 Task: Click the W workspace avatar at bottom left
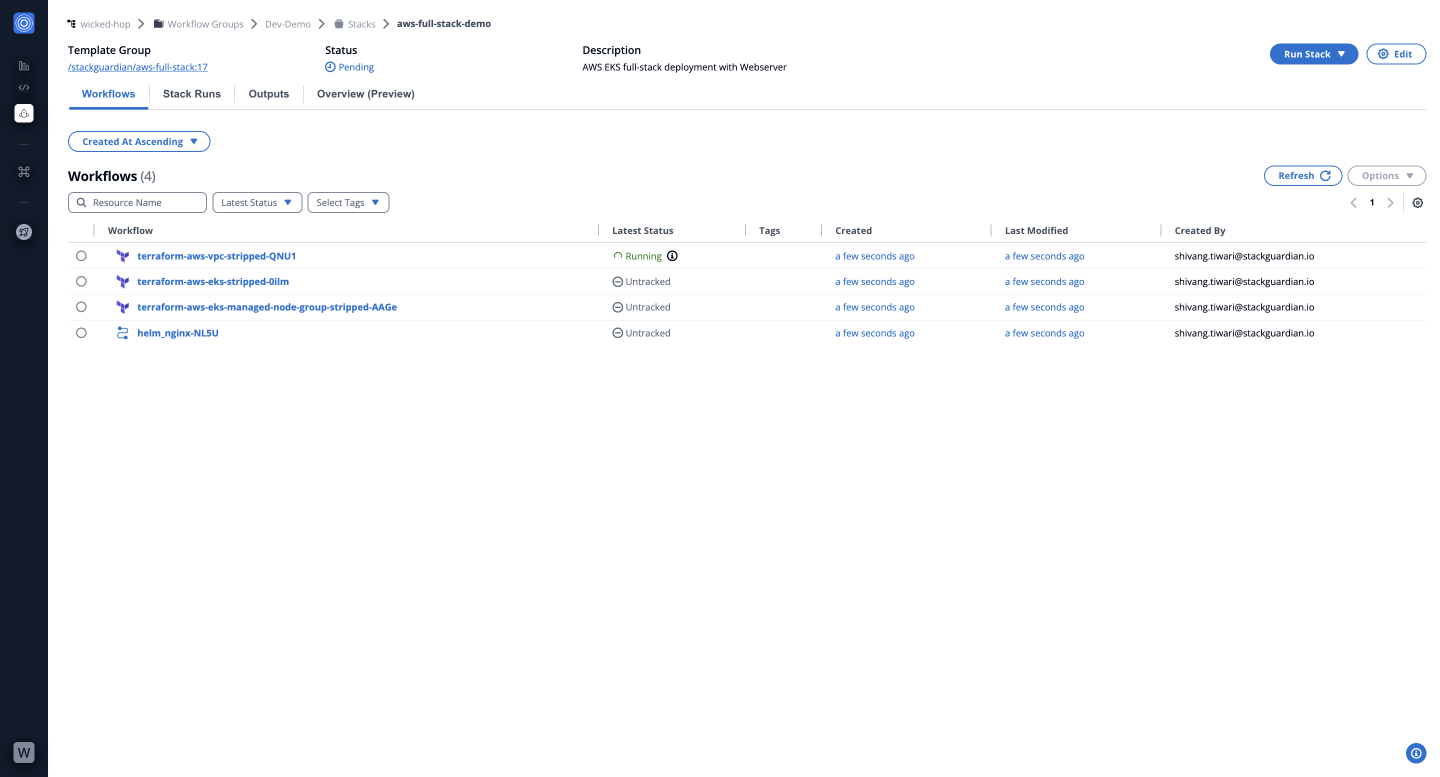click(x=24, y=752)
